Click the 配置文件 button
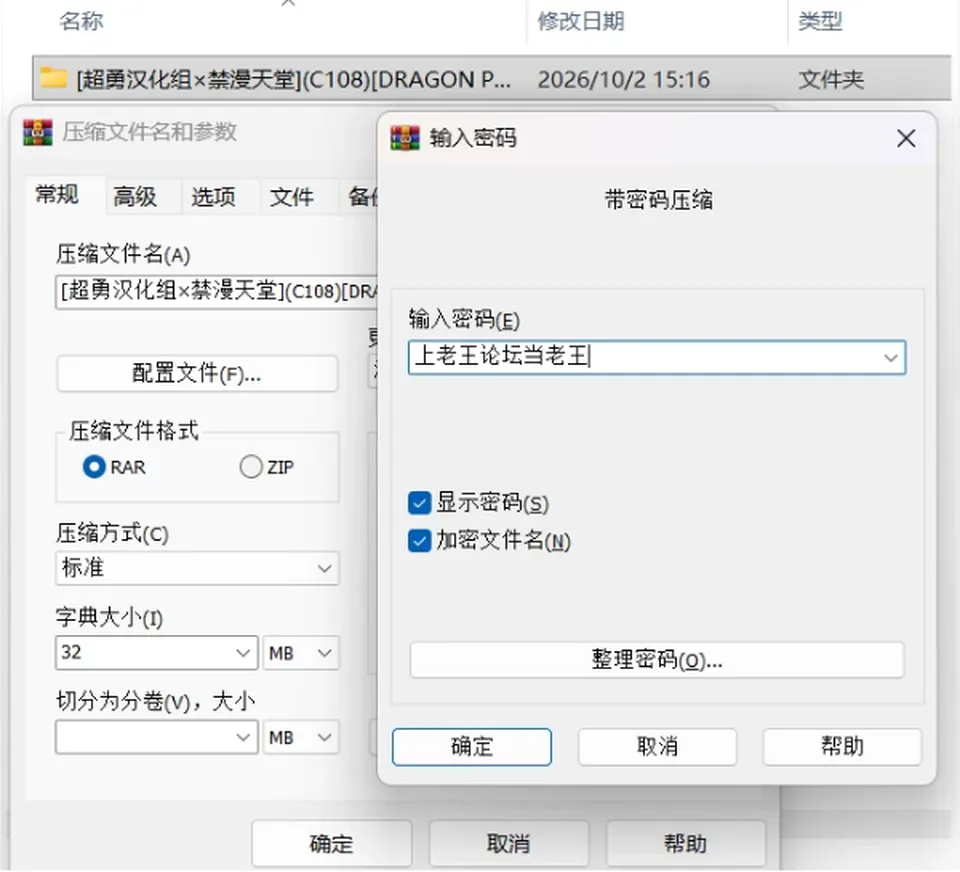This screenshot has height=872, width=960. (x=197, y=374)
